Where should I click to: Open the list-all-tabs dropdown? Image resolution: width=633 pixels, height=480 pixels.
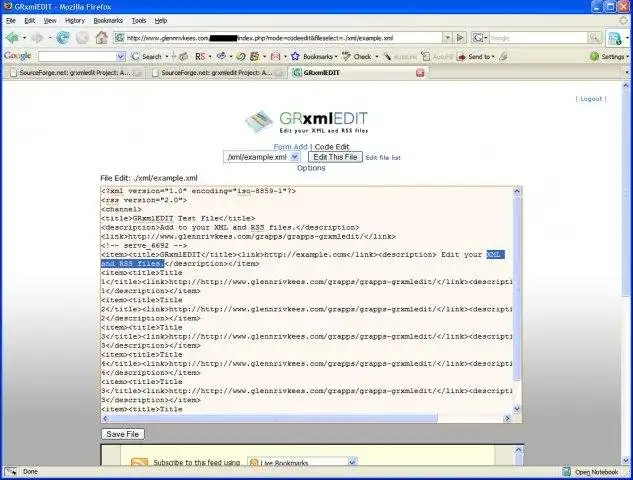(627, 73)
